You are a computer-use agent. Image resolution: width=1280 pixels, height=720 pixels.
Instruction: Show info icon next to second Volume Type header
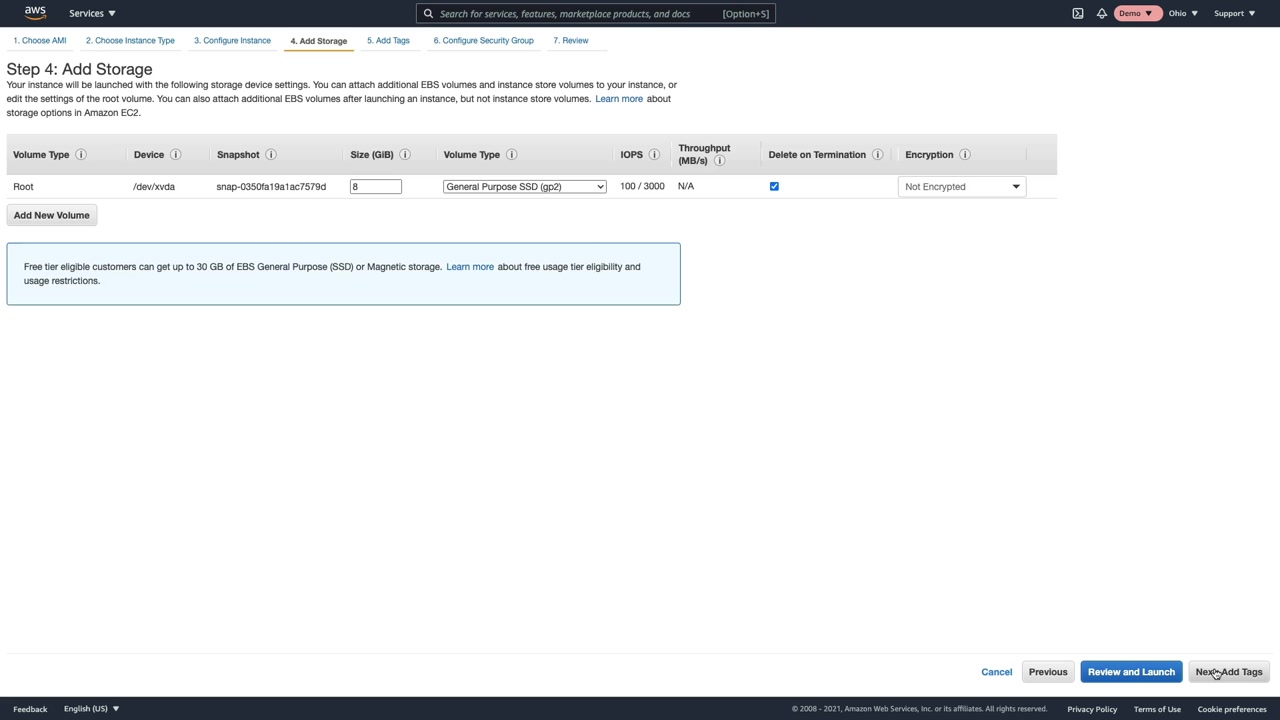tap(511, 155)
